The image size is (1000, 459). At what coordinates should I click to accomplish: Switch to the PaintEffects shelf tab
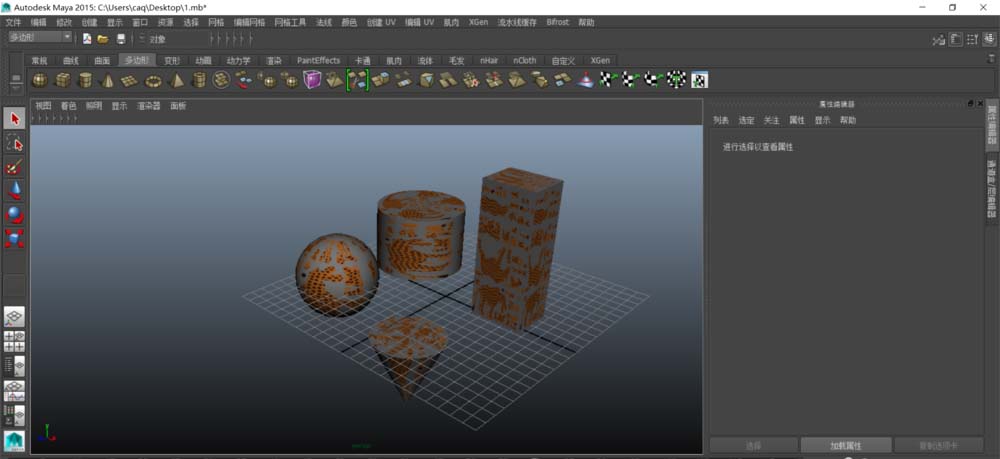coord(318,61)
